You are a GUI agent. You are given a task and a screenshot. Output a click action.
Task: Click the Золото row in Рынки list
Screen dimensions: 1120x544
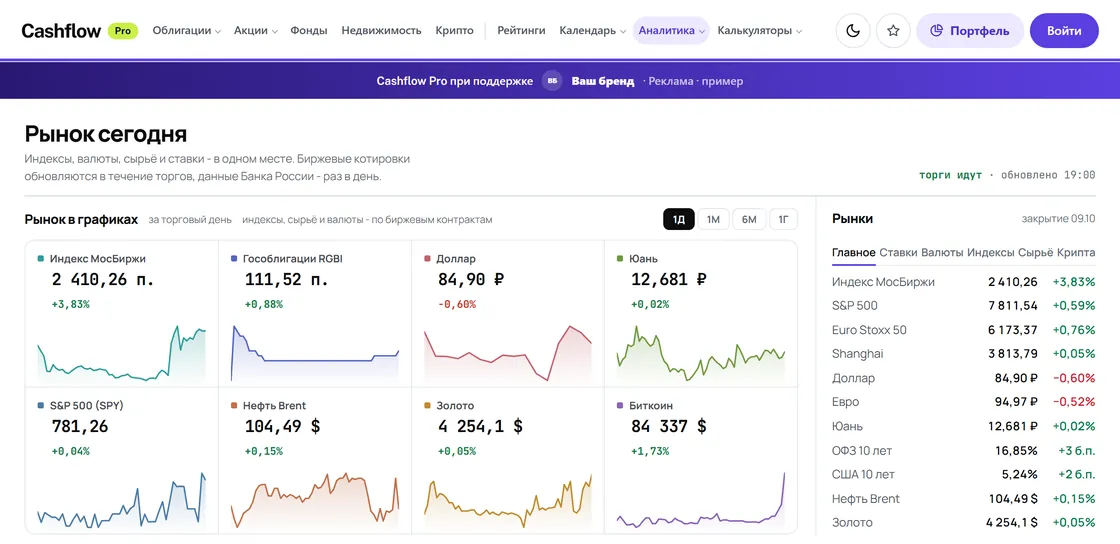[964, 523]
